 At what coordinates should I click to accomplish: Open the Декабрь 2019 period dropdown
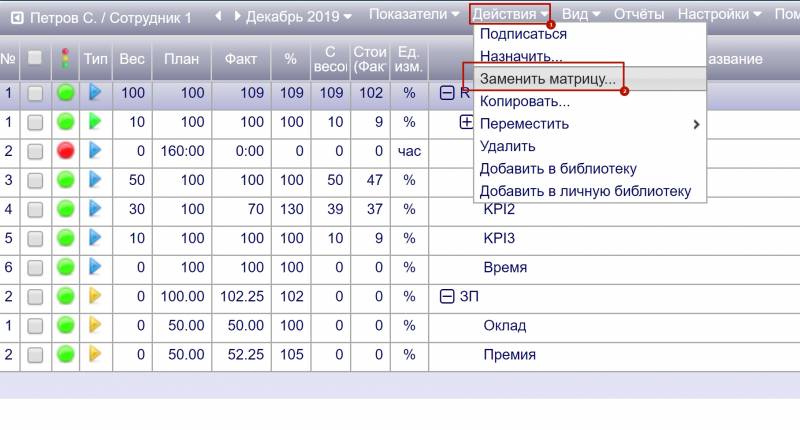pos(299,17)
